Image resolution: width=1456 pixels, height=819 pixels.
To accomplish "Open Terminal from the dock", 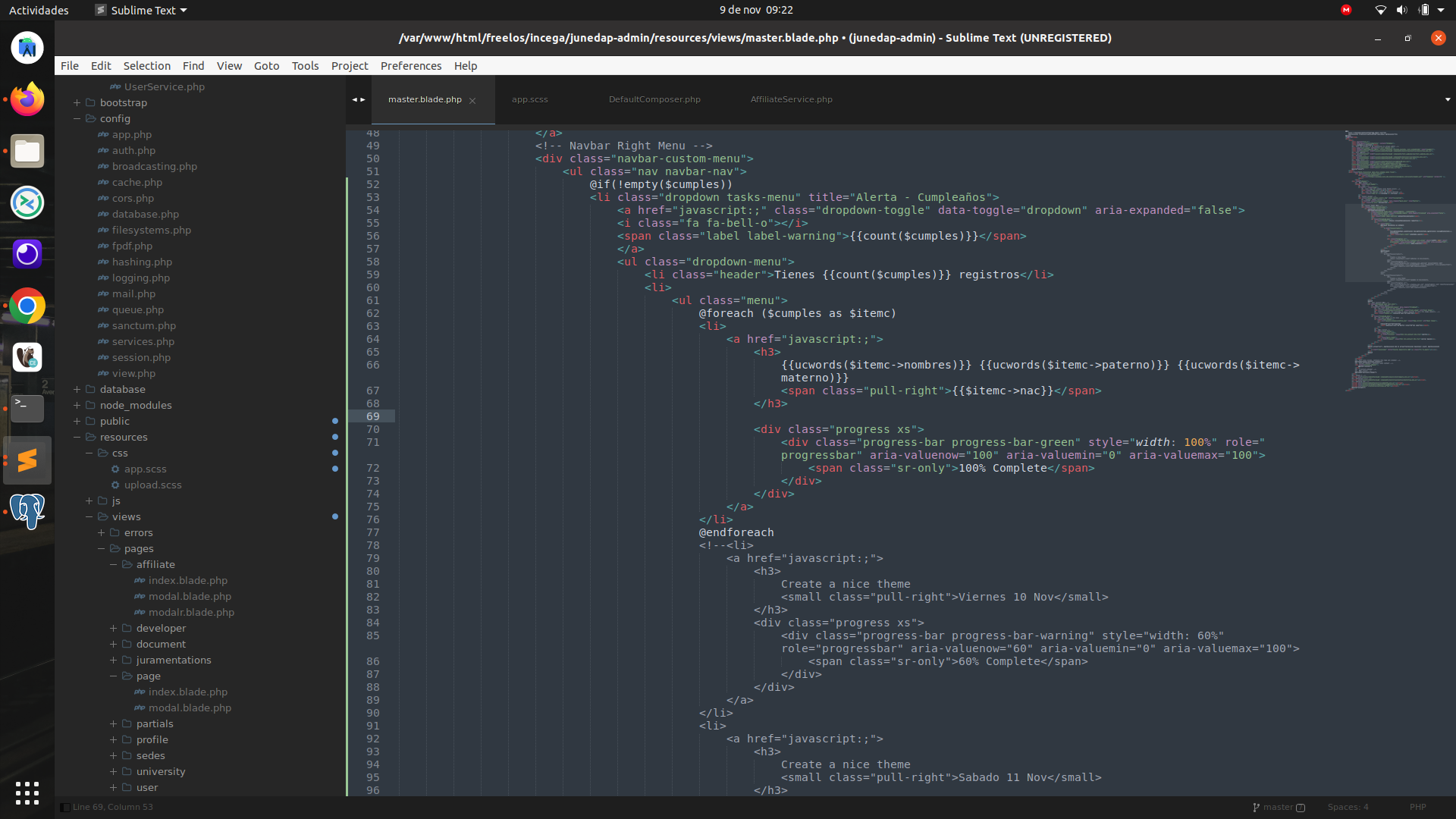I will click(x=27, y=408).
